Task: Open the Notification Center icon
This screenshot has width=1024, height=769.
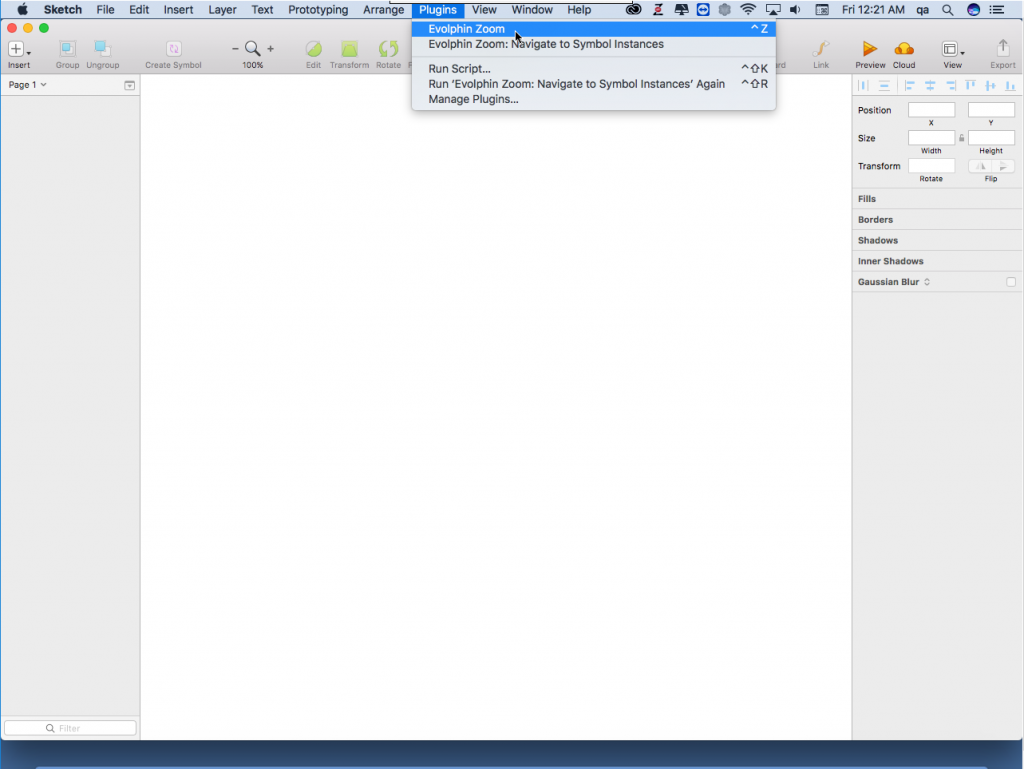Action: point(997,10)
